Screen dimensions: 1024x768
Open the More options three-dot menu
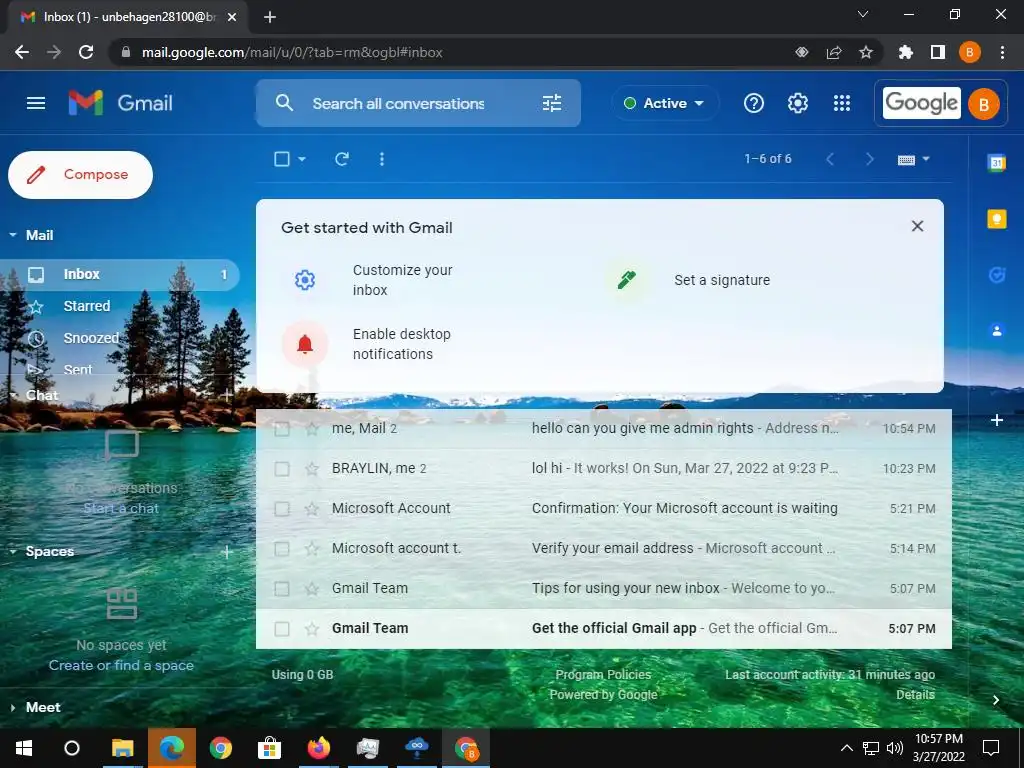382,159
